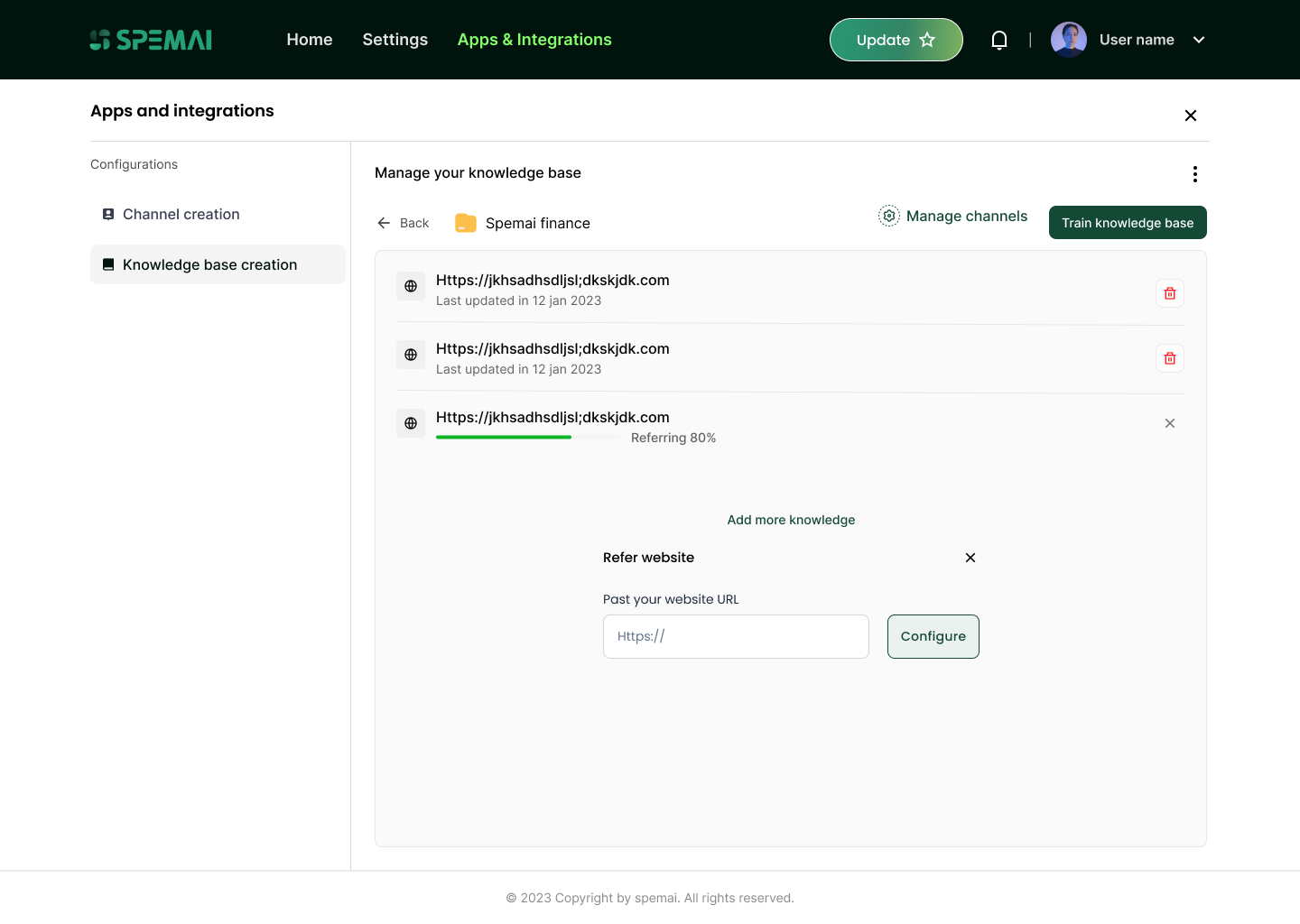The height and width of the screenshot is (924, 1300).
Task: Click Train knowledge base button
Action: (x=1128, y=223)
